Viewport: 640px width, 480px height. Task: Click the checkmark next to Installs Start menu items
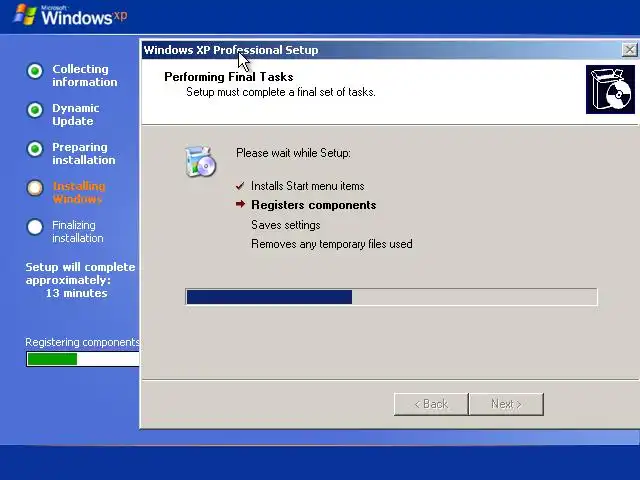[x=240, y=186]
